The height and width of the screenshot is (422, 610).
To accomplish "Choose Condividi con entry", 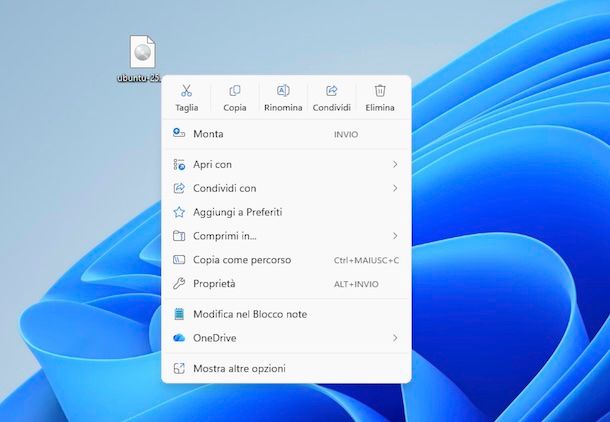I will click(286, 188).
